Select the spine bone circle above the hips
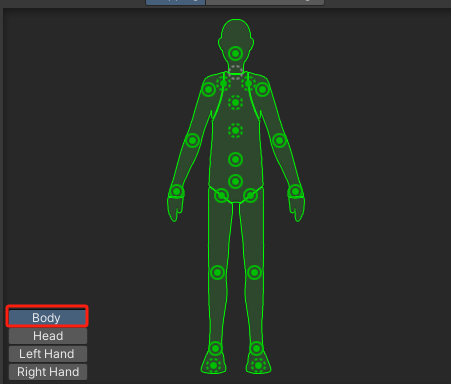Viewport: 451px width, 384px height. (236, 160)
